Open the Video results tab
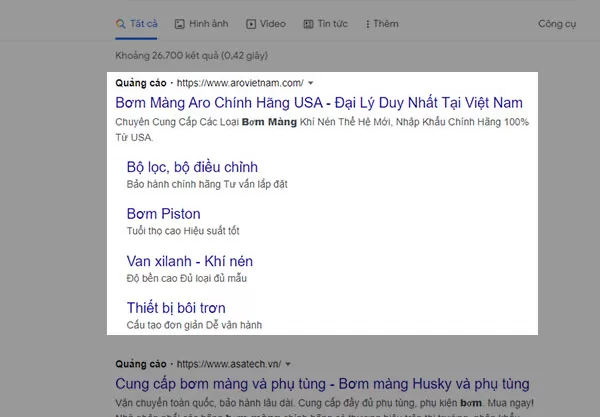This screenshot has height=417, width=600. 266,24
